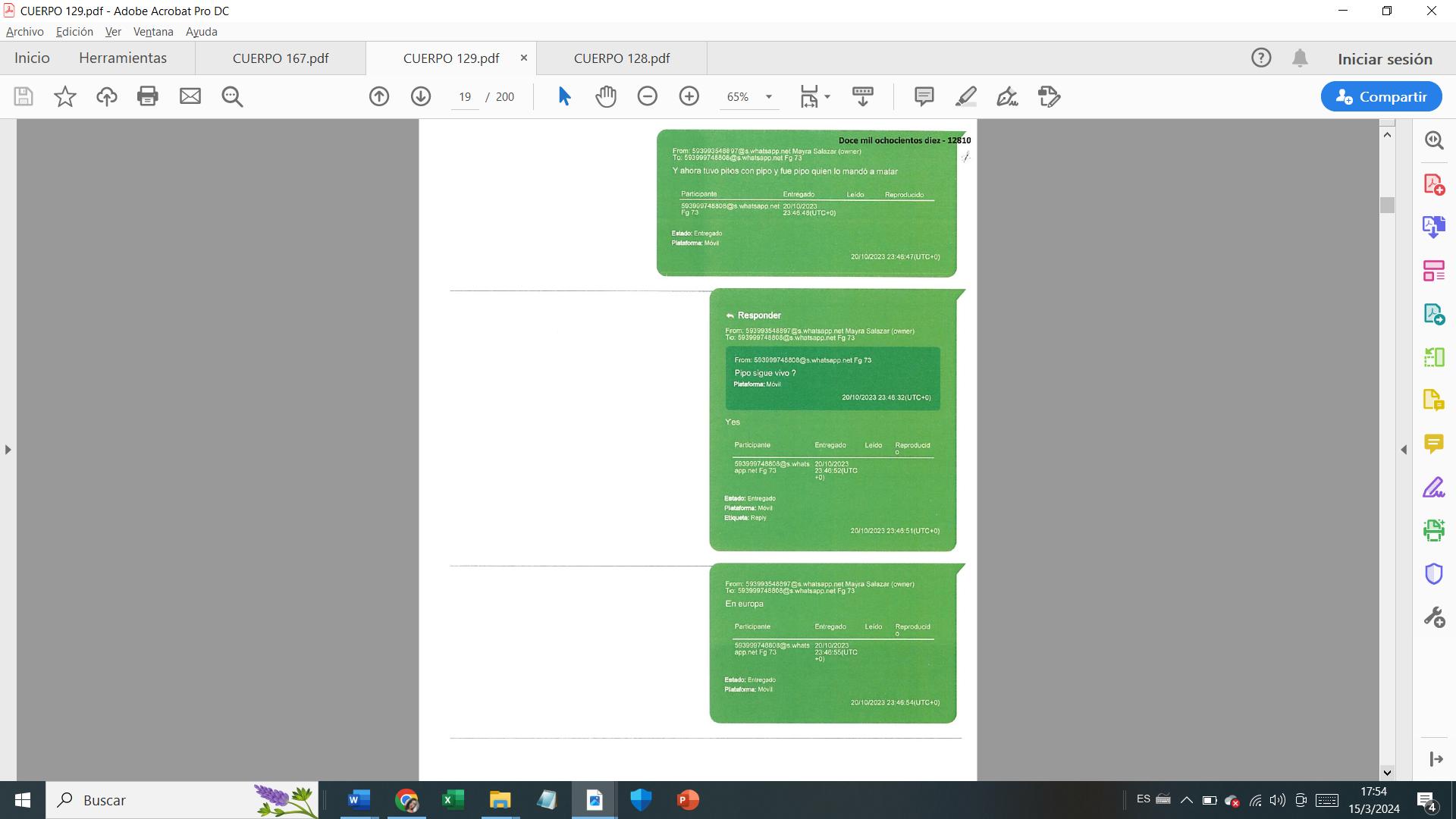Click the page number input field
1456x819 pixels.
(465, 97)
